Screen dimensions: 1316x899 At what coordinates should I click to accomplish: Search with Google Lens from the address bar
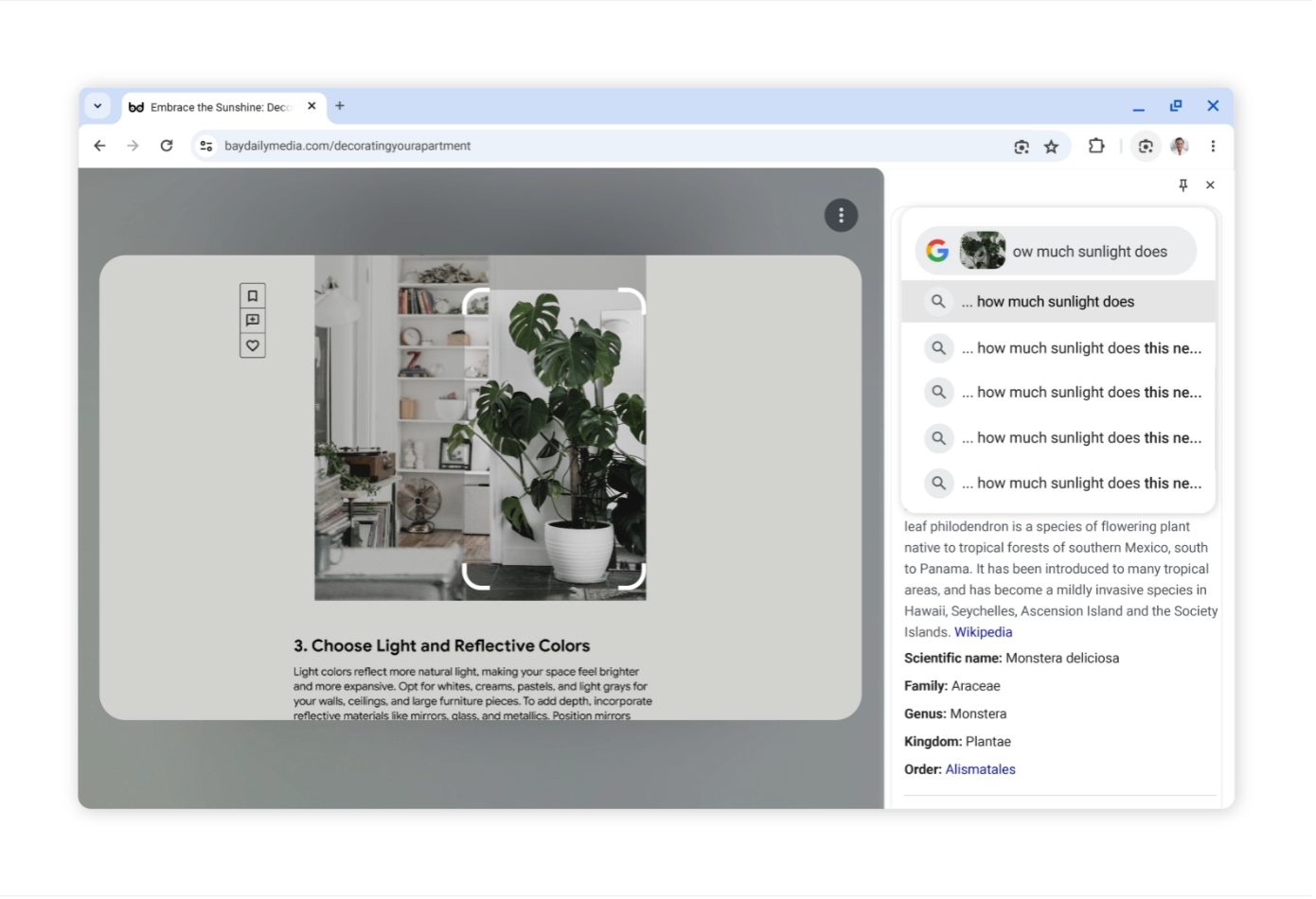tap(1021, 147)
